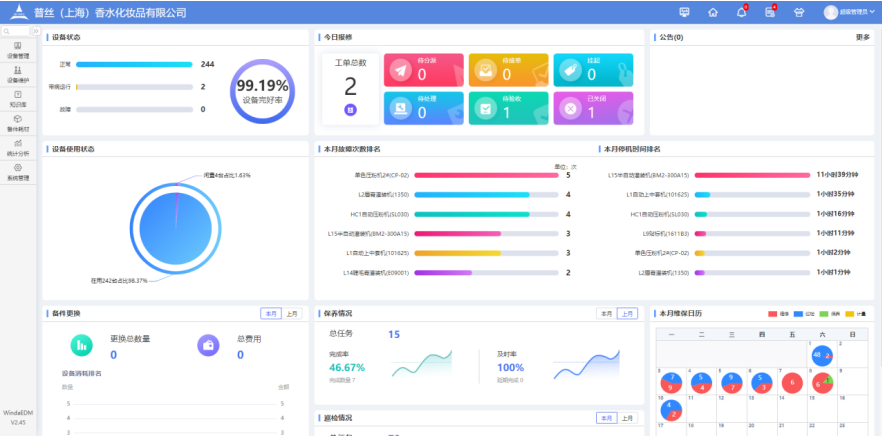882x438 pixels.
Task: Expand the 超级管理员 user dropdown
Action: pos(845,13)
